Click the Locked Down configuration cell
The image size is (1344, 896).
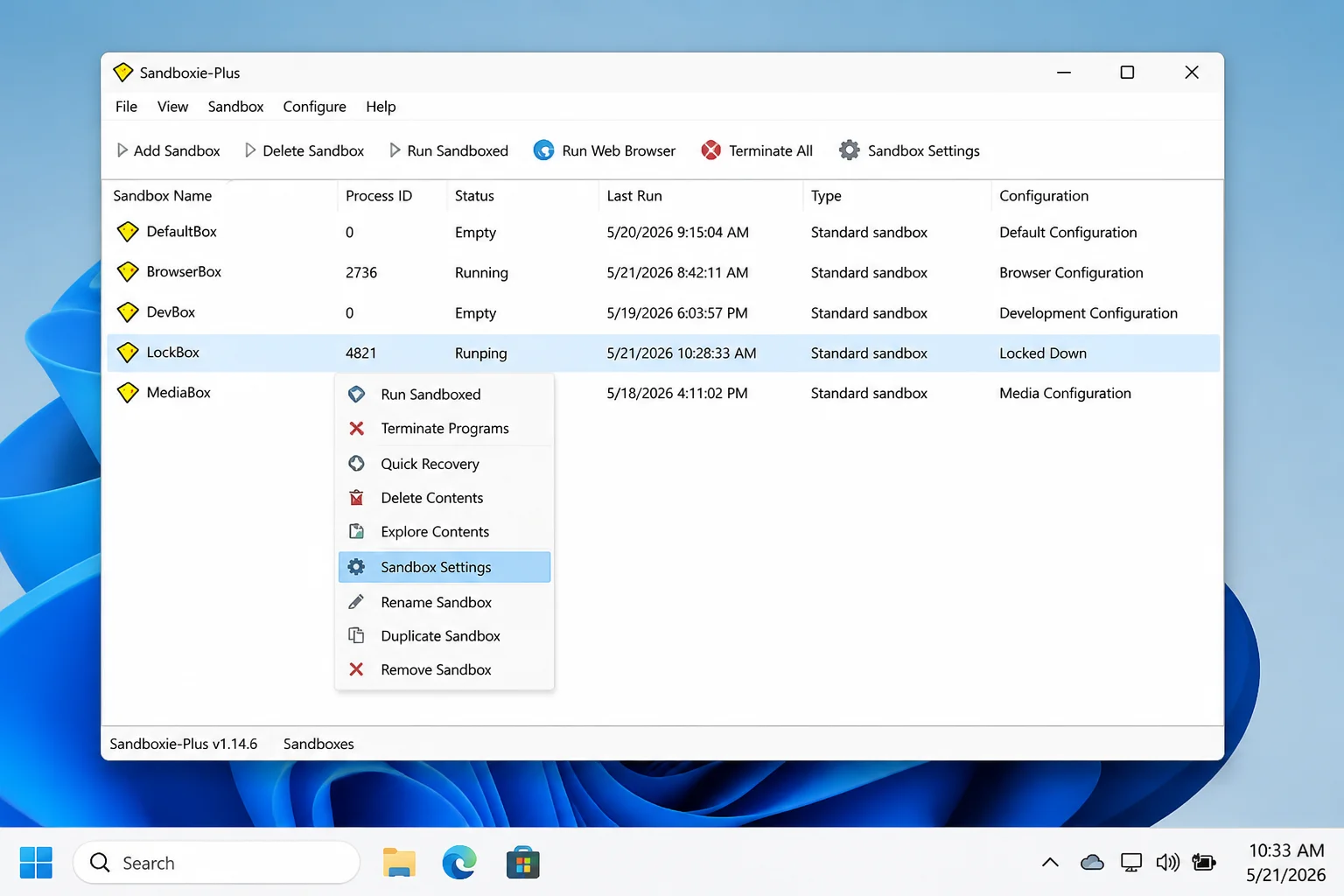point(1043,353)
